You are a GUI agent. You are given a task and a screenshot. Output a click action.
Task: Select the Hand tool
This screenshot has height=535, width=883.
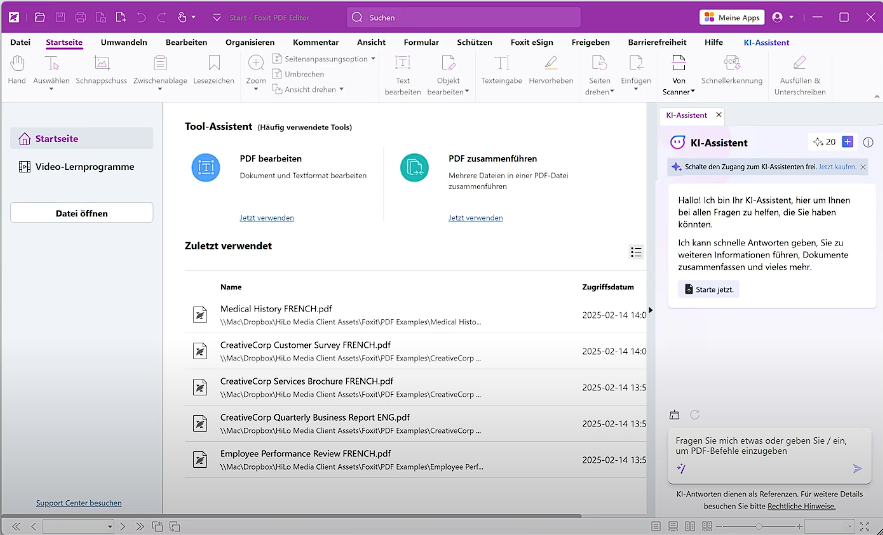tap(17, 70)
